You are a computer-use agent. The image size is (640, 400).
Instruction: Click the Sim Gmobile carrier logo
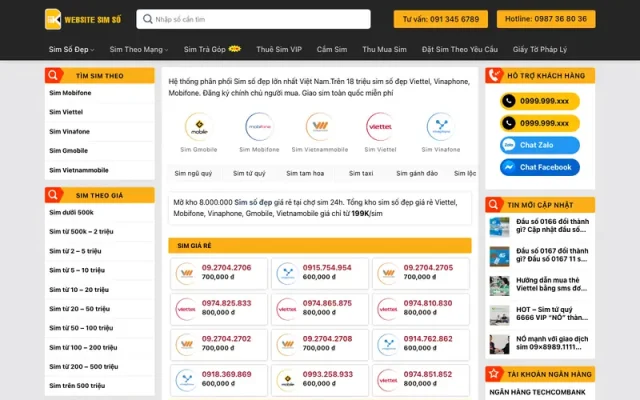199,127
